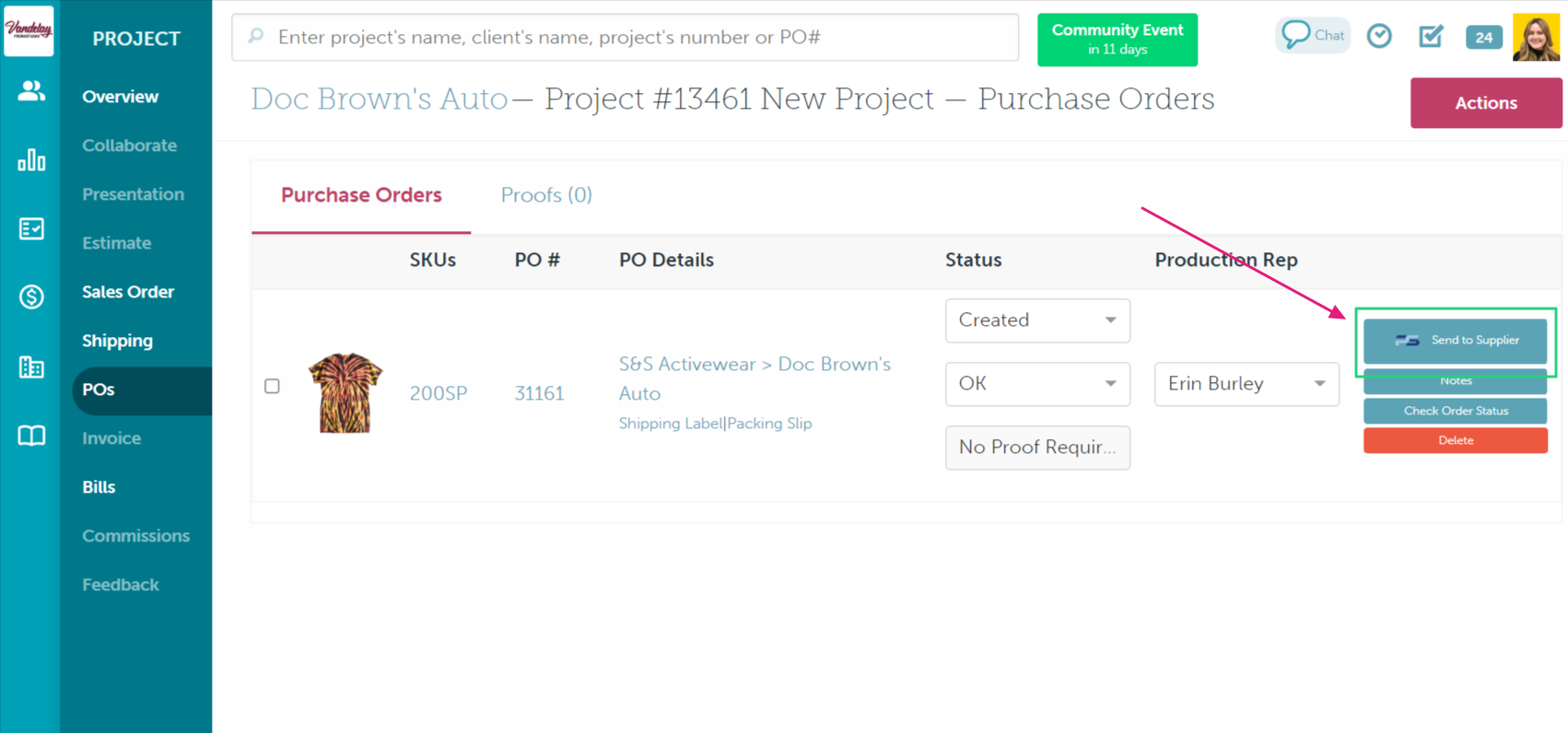
Task: Open the Shipping Label link
Action: click(671, 424)
